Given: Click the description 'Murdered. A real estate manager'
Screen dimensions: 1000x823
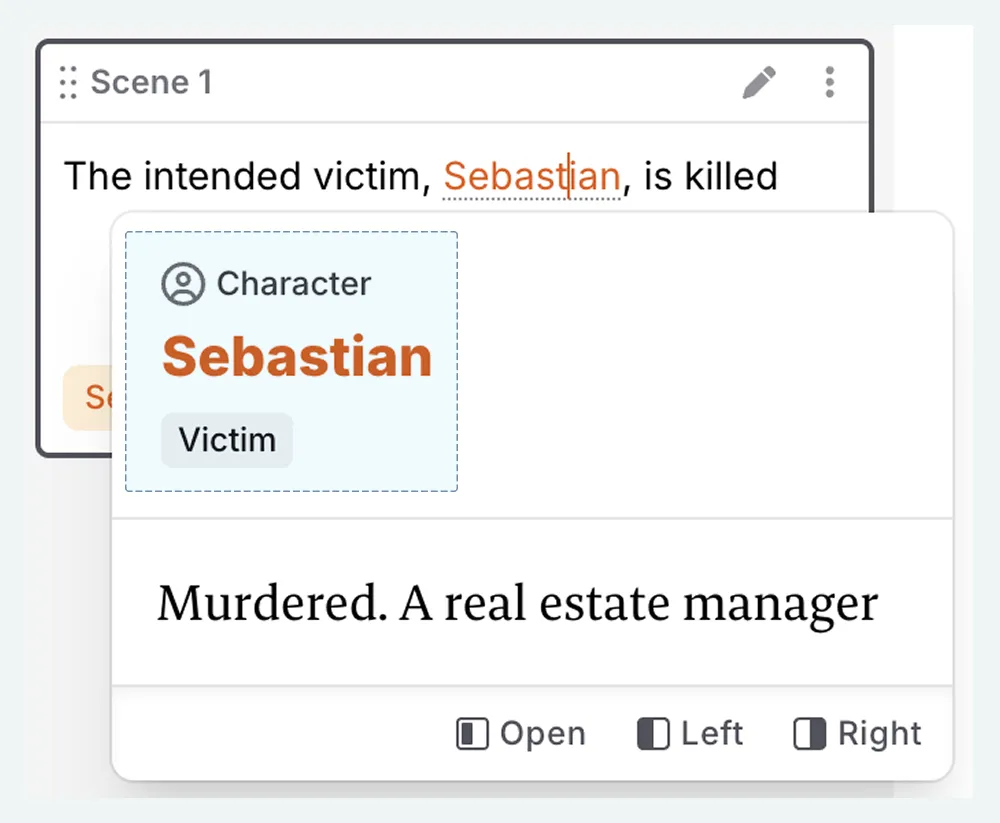Looking at the screenshot, I should (x=517, y=604).
